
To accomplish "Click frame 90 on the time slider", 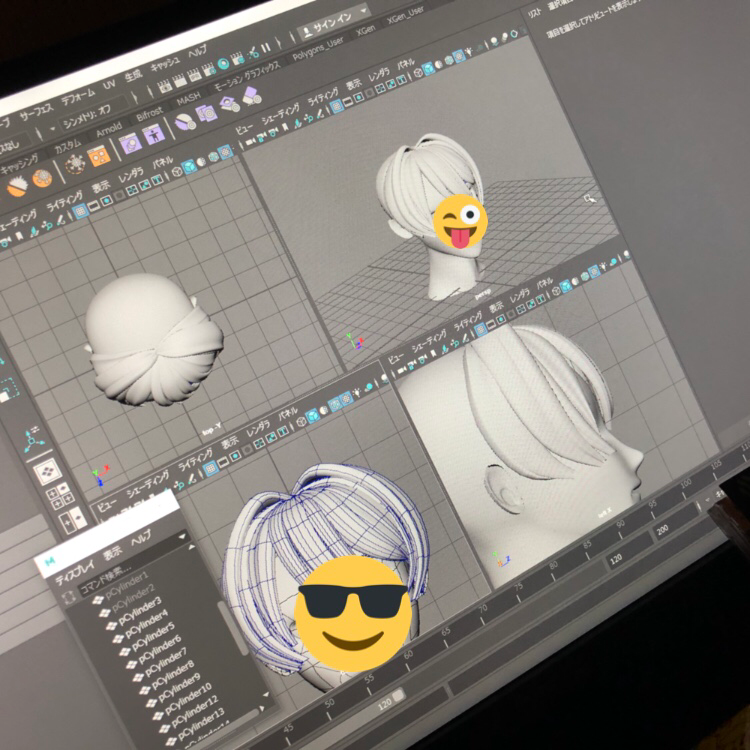I will [x=620, y=524].
